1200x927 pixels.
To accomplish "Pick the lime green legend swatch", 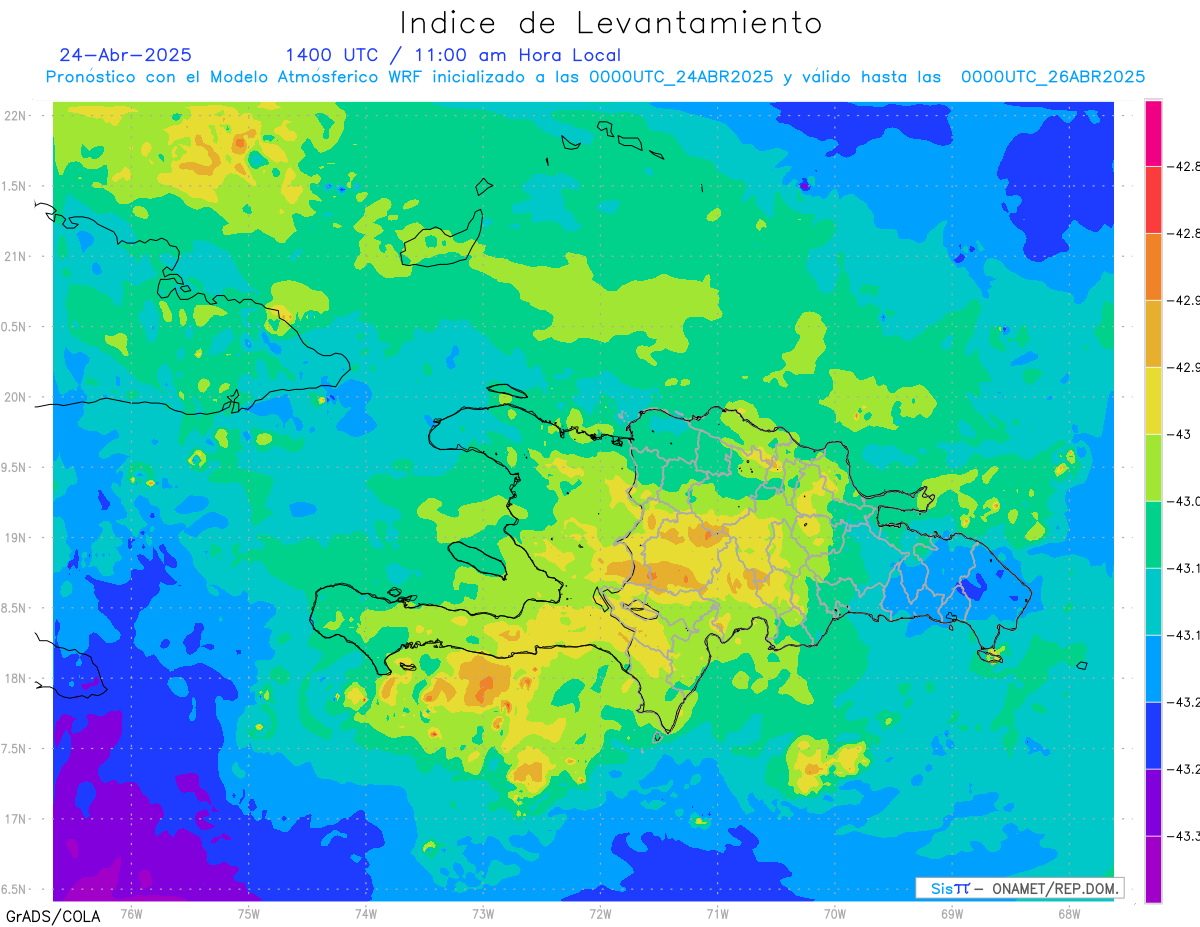I will click(1153, 468).
